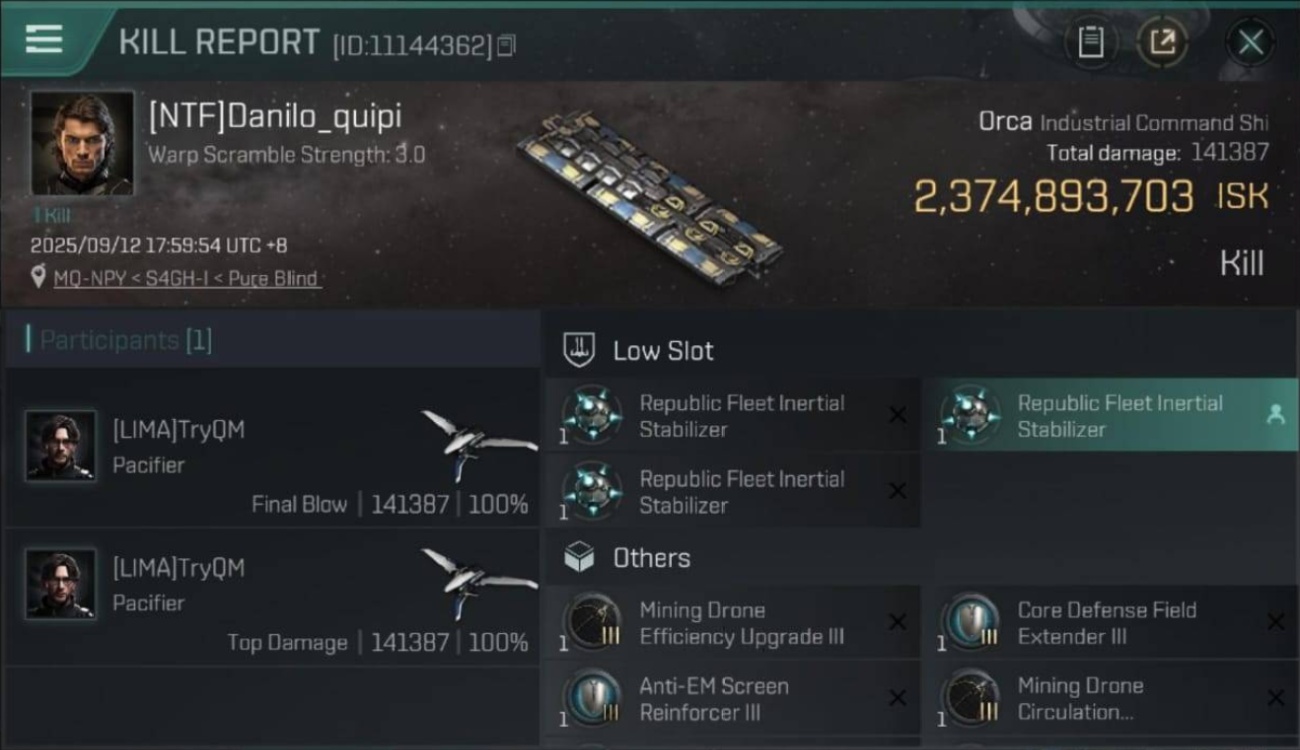Open the Top Damage TryQM portrait

[x=61, y=584]
